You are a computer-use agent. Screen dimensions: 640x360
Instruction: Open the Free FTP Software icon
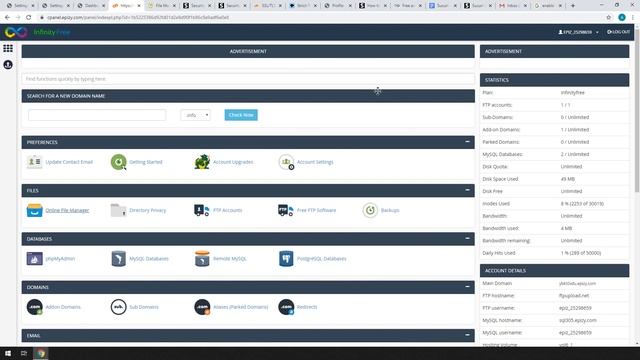coord(286,210)
